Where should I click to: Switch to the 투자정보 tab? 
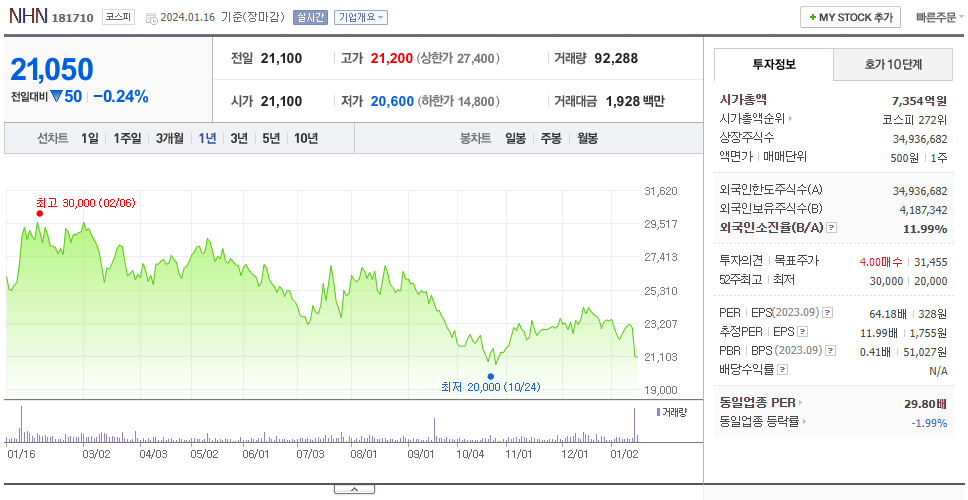click(774, 64)
